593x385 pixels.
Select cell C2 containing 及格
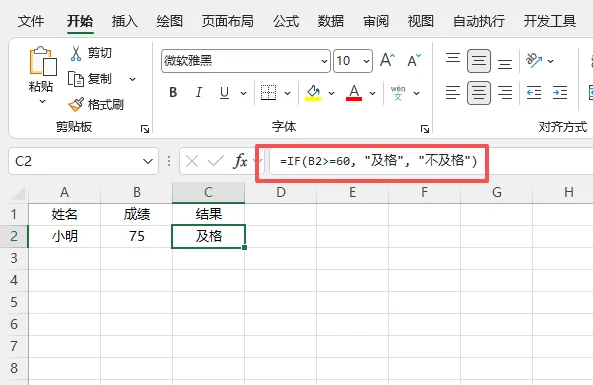[208, 236]
